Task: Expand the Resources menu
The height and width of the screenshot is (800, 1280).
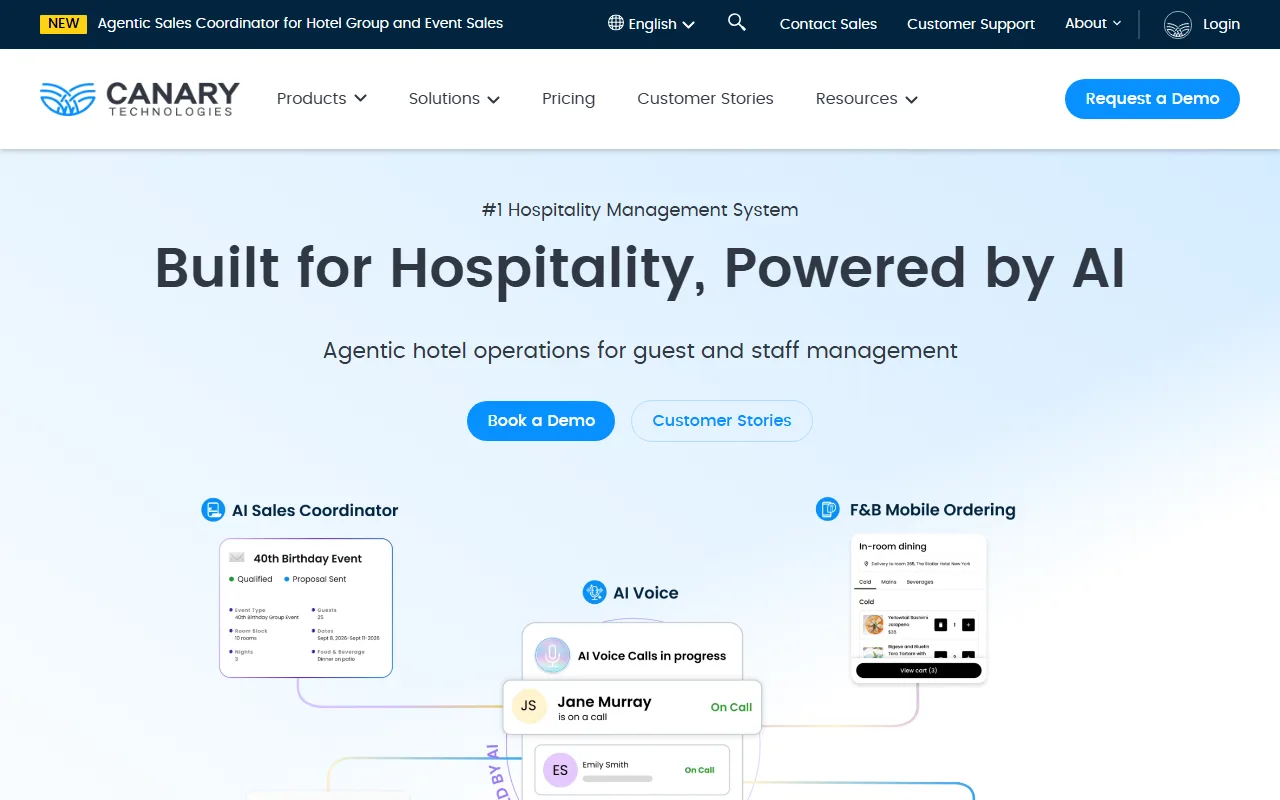Action: 866,98
